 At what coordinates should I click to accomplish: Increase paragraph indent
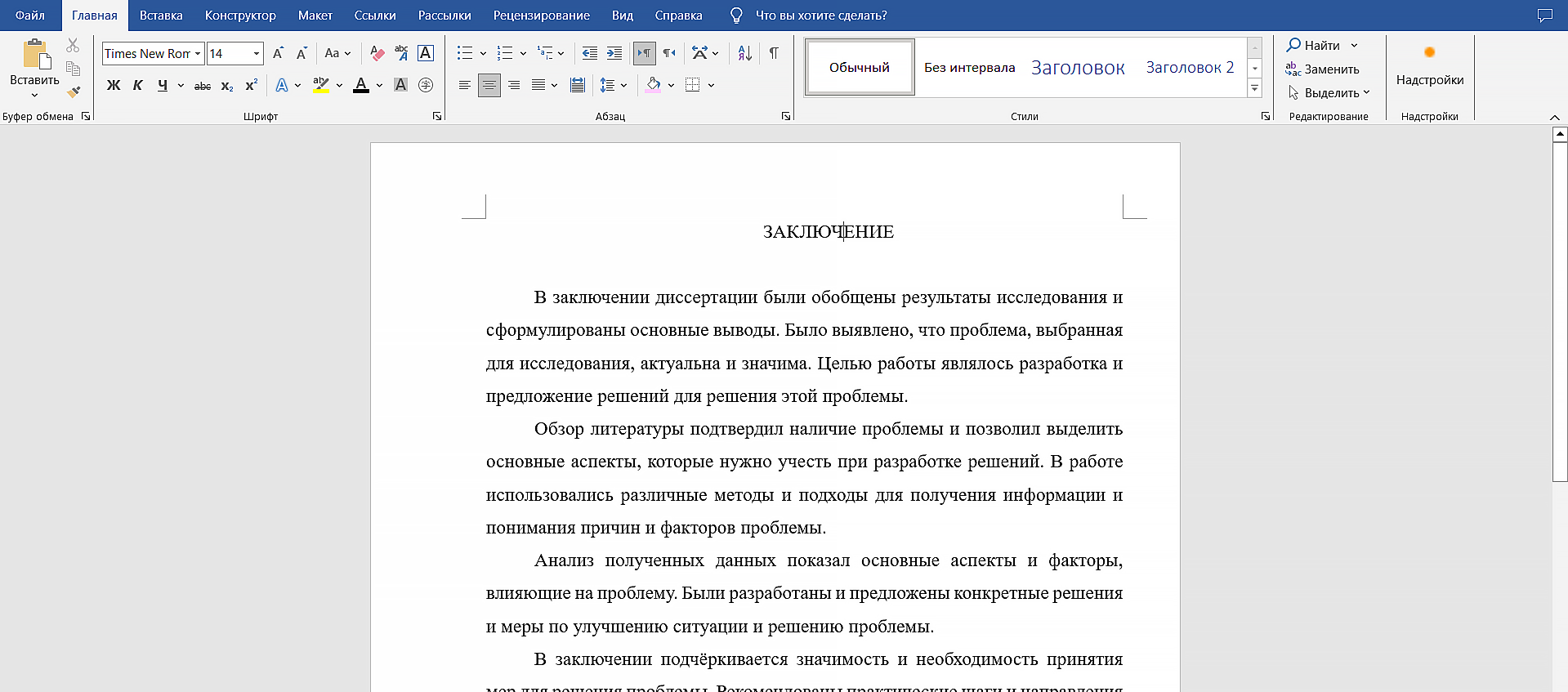(x=614, y=53)
